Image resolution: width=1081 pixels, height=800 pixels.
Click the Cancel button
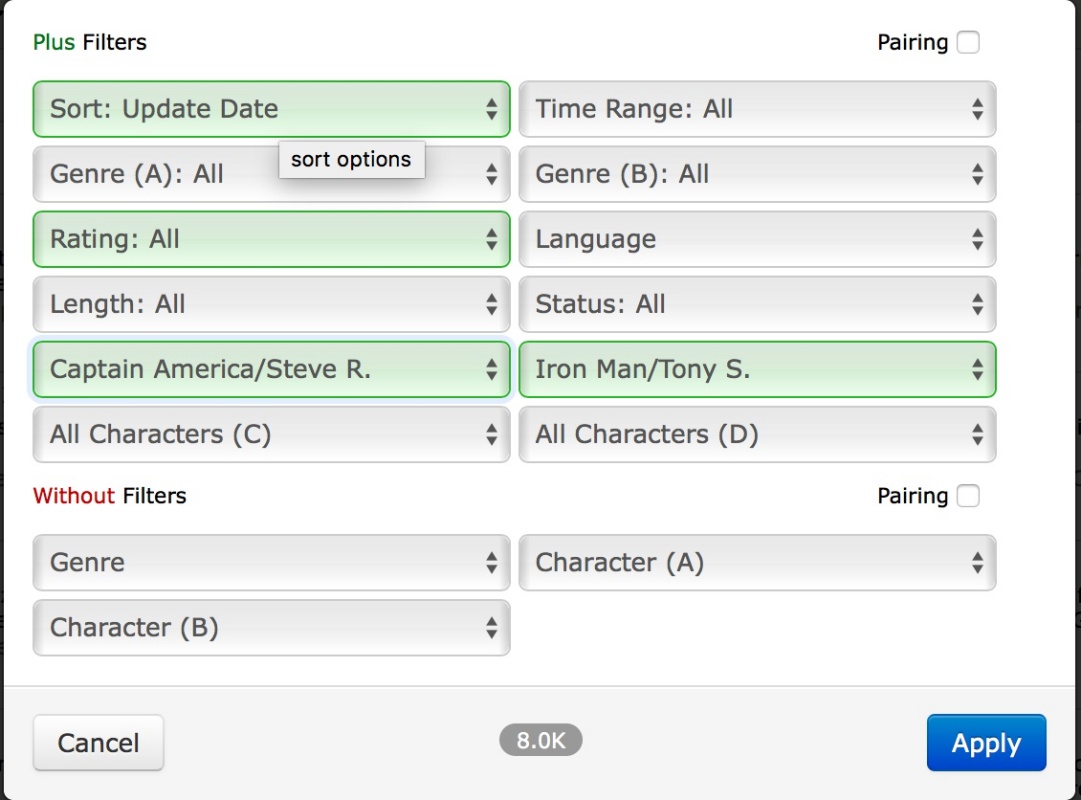click(98, 743)
